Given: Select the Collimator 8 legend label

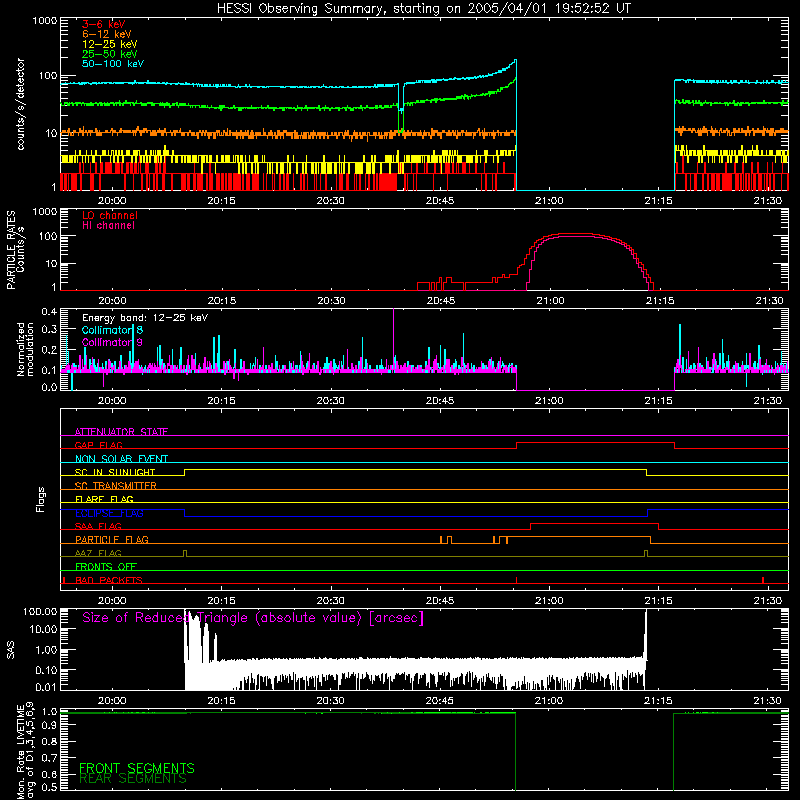Looking at the screenshot, I should 112,330.
